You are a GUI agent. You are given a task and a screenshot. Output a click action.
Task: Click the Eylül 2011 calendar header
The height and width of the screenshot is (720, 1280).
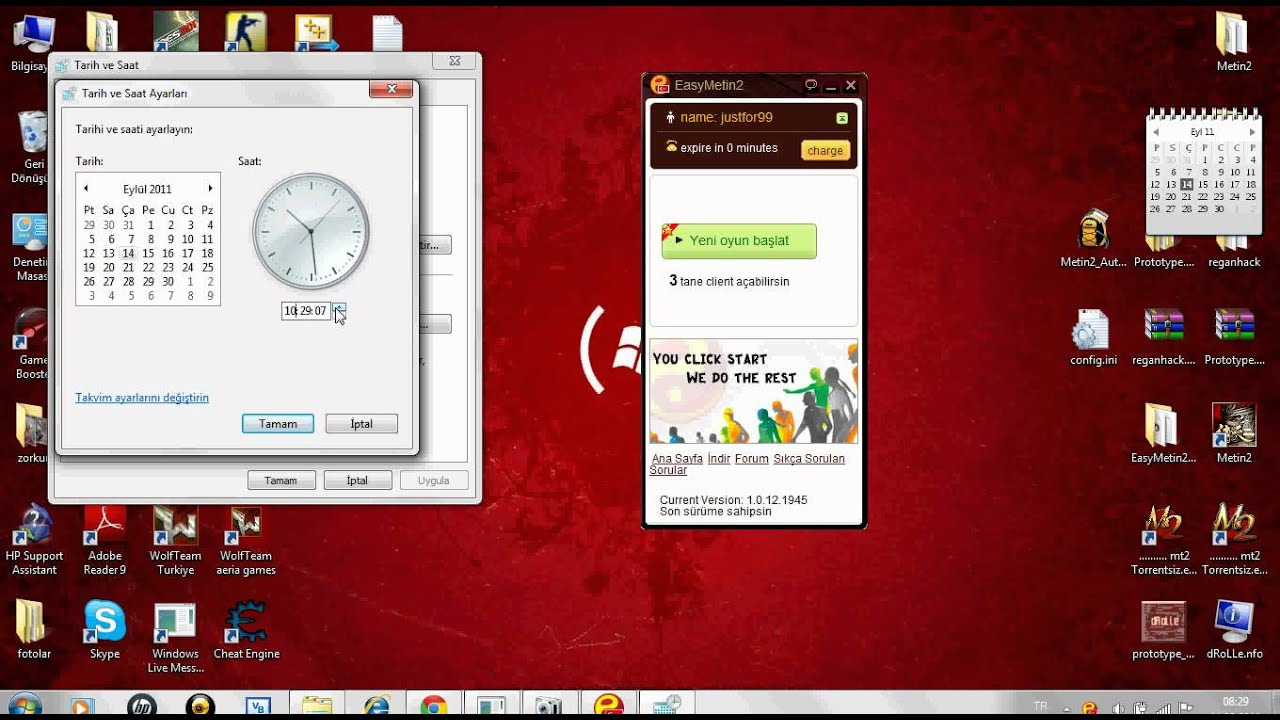(147, 189)
